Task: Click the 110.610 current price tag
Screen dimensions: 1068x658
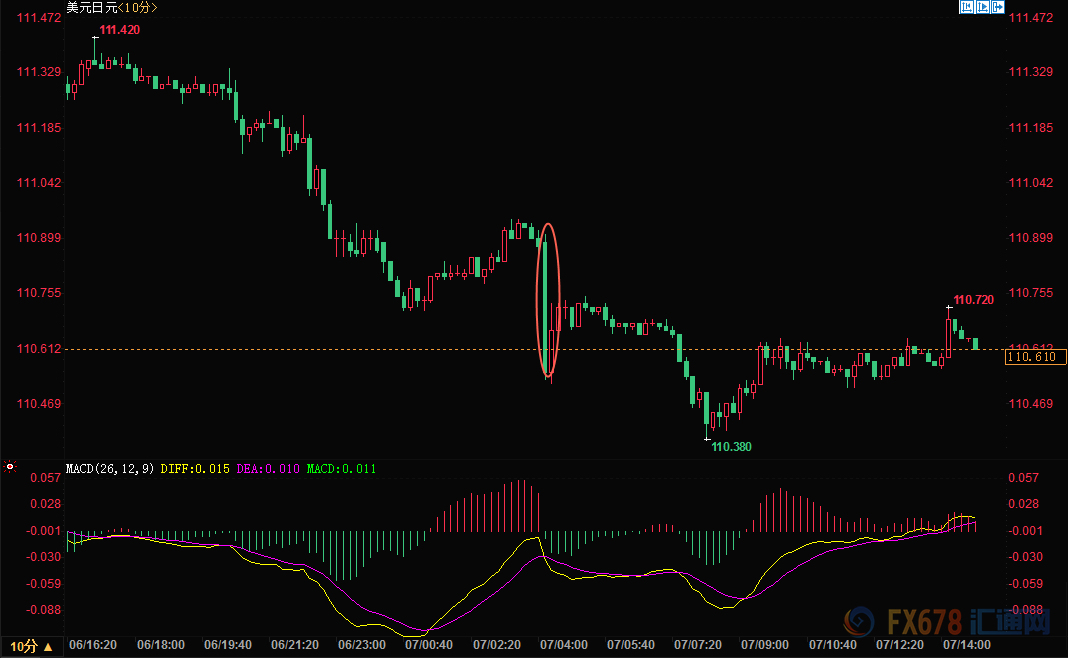Action: tap(1035, 357)
